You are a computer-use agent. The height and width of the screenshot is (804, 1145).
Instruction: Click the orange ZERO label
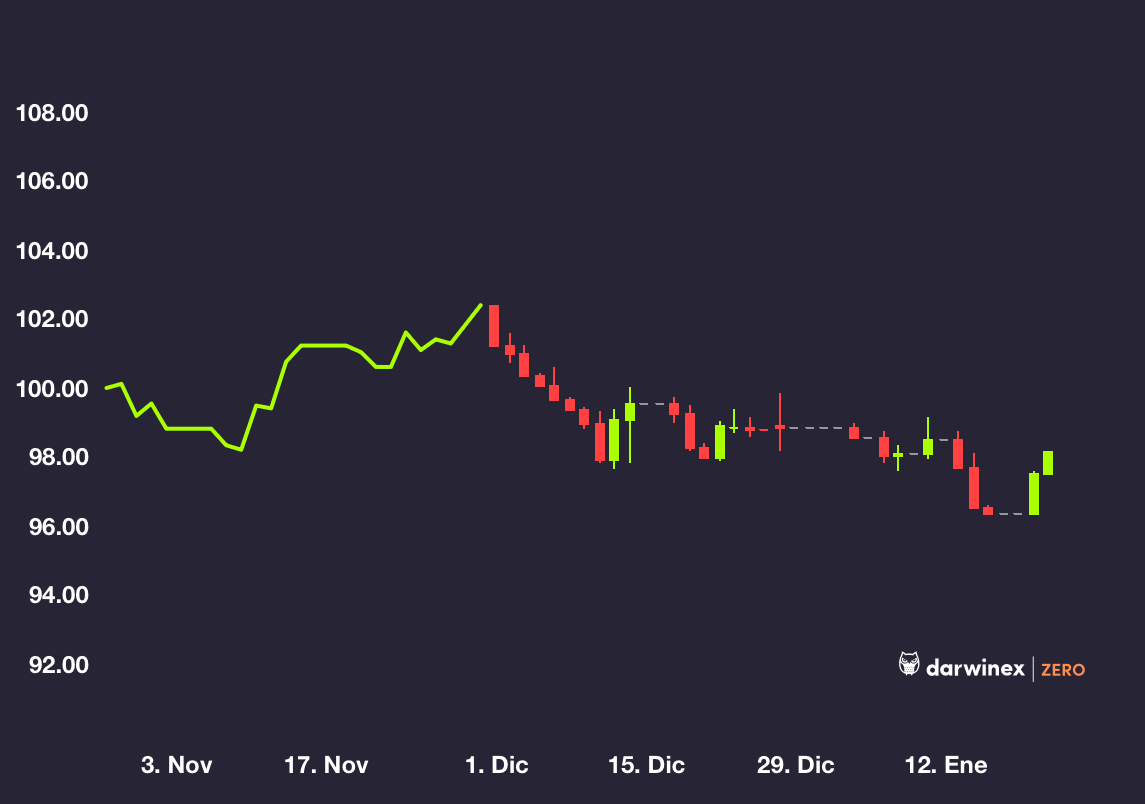[1063, 669]
